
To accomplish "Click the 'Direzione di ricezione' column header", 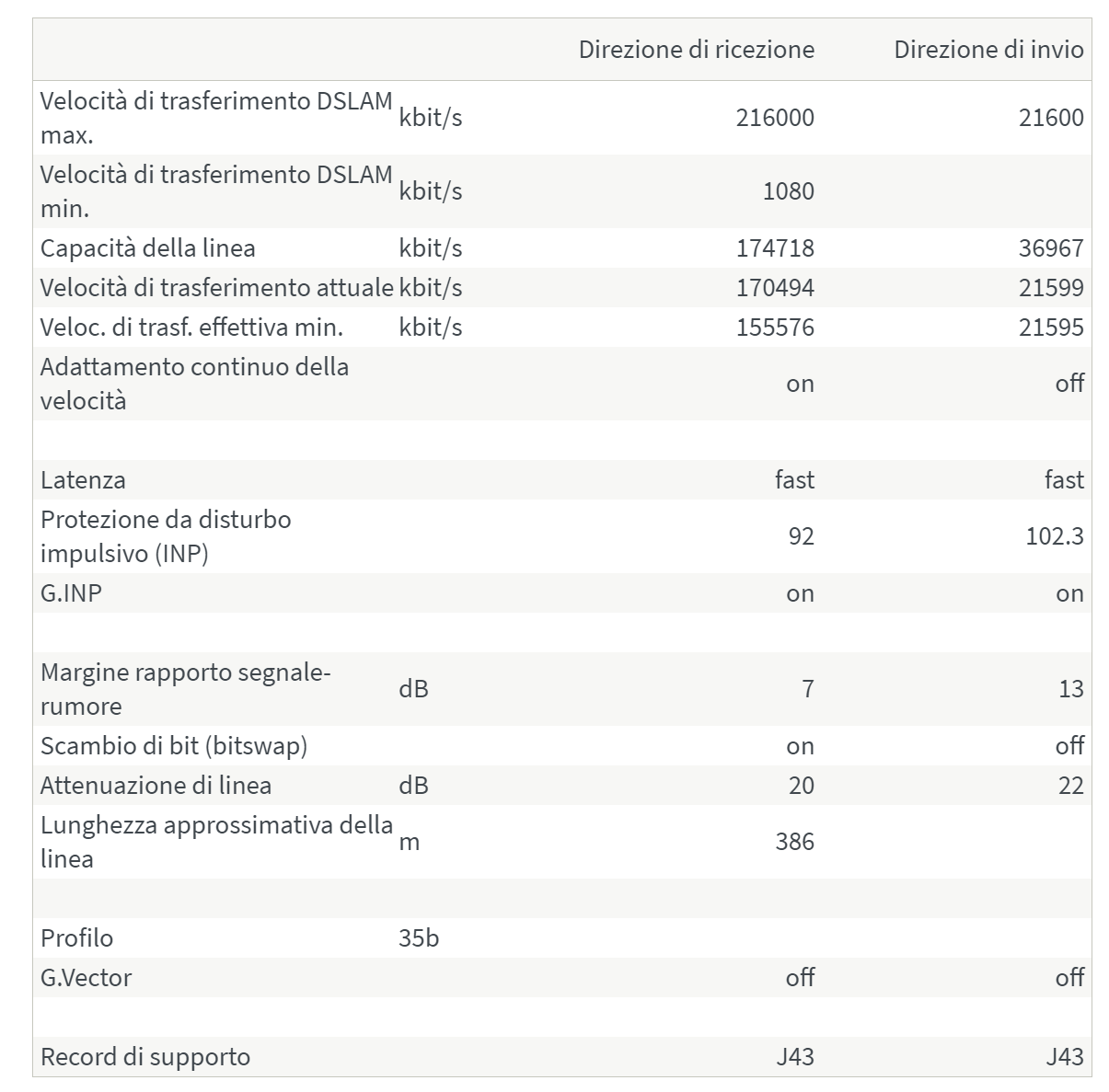I will point(696,50).
